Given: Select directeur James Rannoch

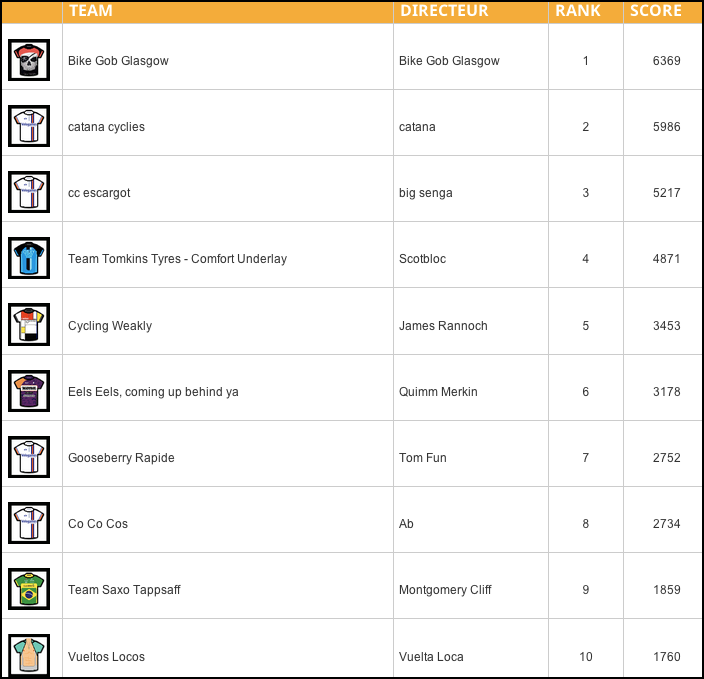Looking at the screenshot, I should (443, 326).
